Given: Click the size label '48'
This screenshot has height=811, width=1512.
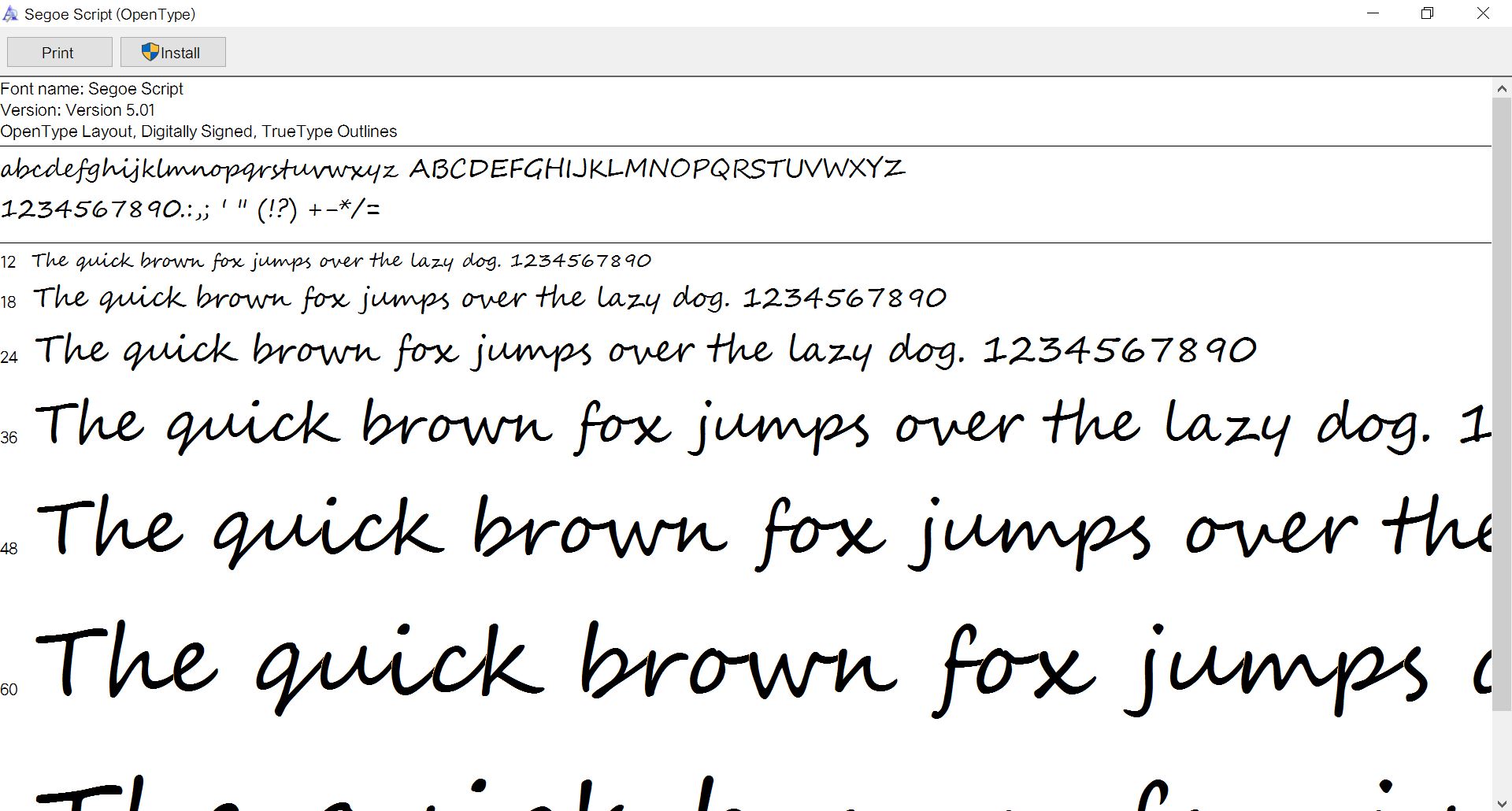Looking at the screenshot, I should (x=9, y=549).
